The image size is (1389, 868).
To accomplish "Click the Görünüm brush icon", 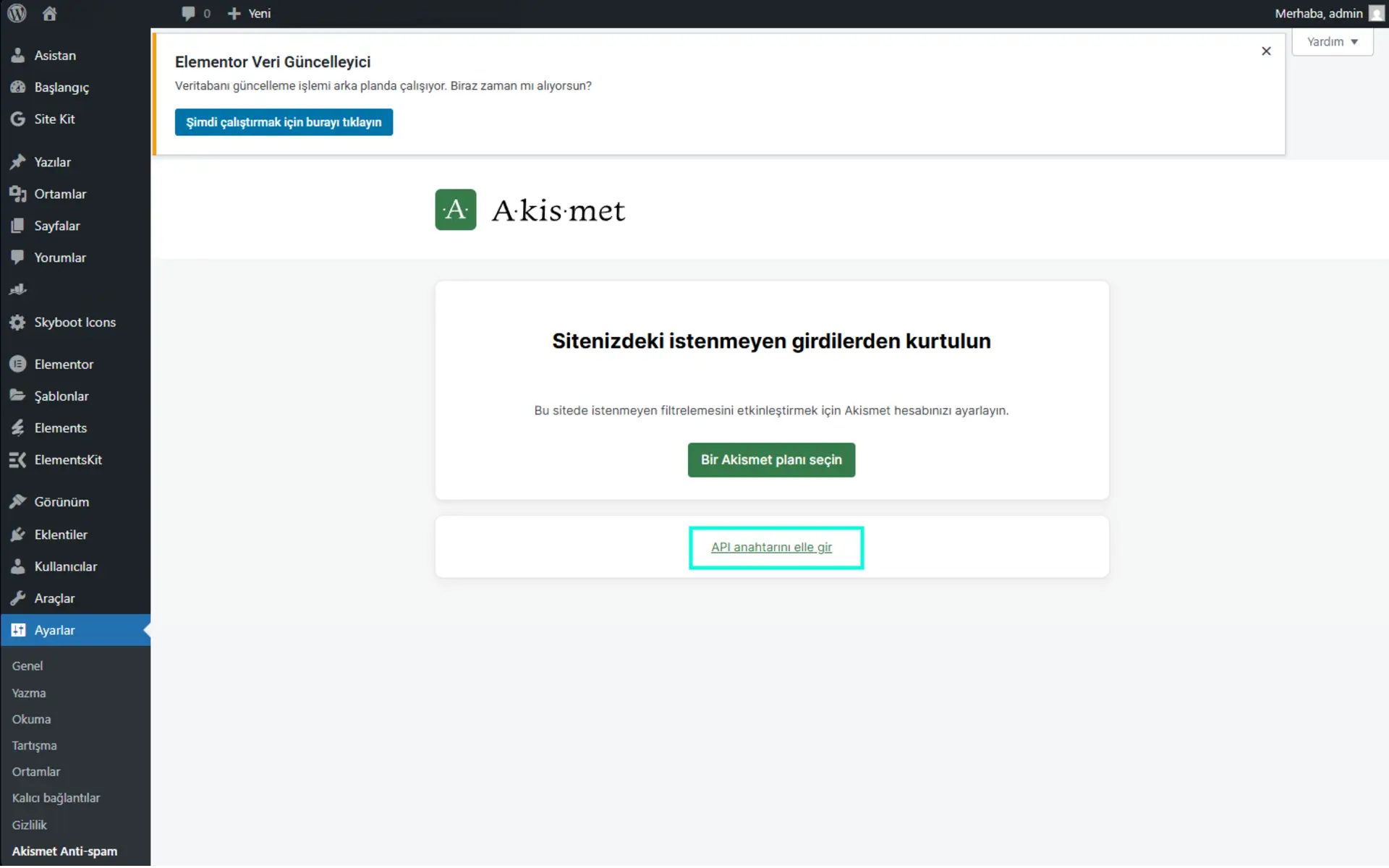I will click(18, 501).
